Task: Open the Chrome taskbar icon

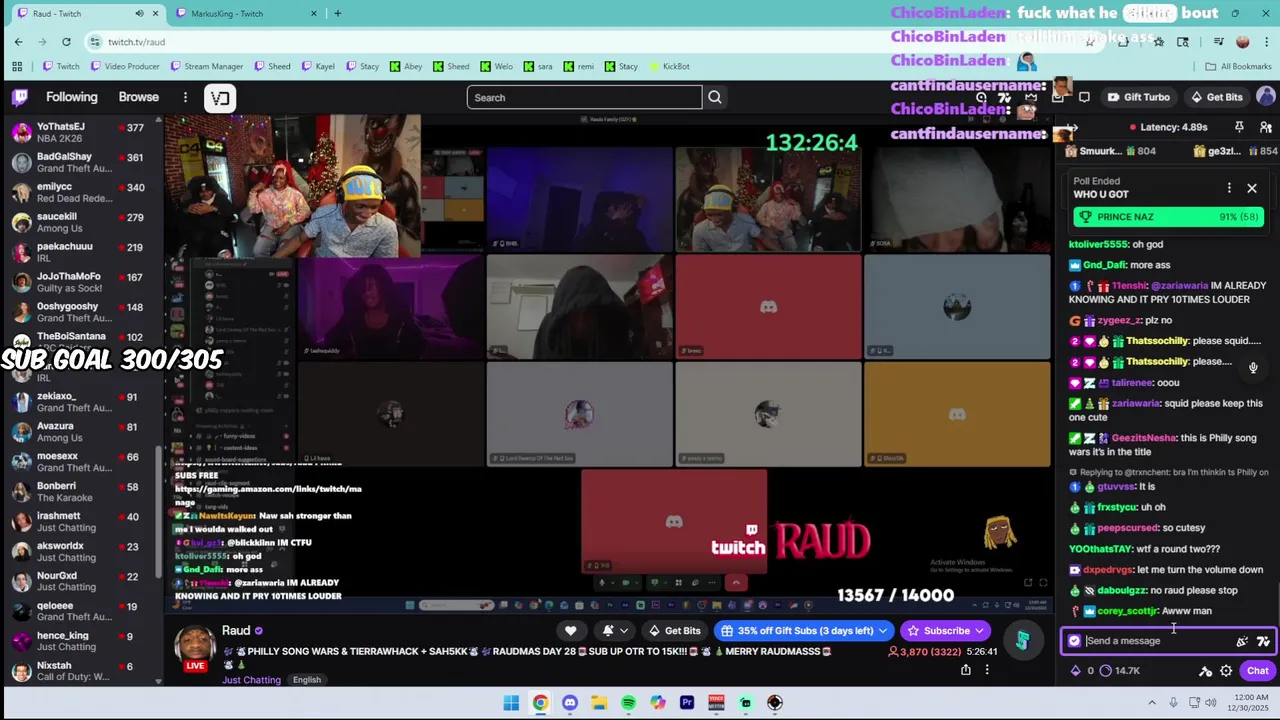Action: point(540,703)
